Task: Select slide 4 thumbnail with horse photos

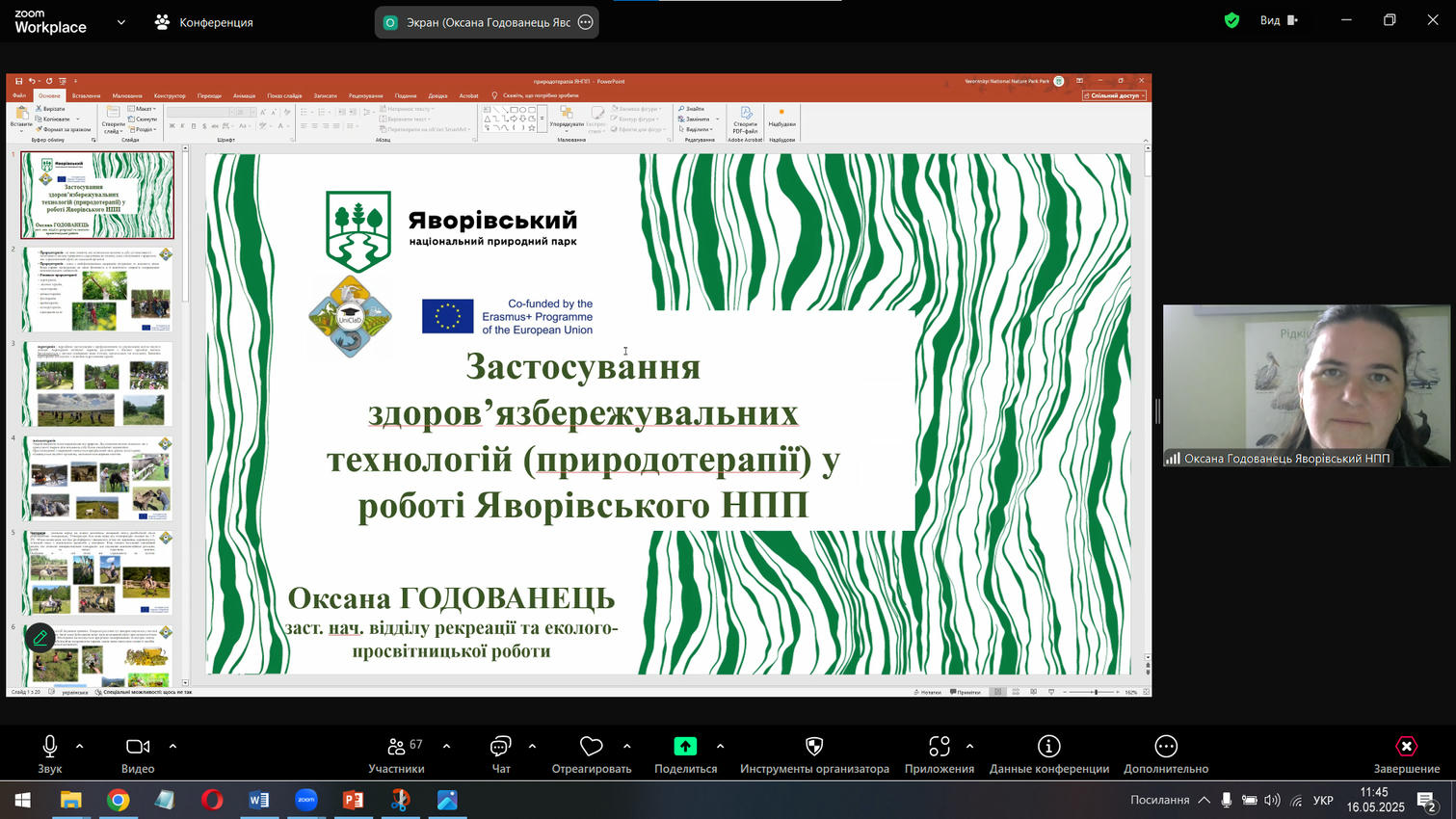Action: click(x=97, y=478)
